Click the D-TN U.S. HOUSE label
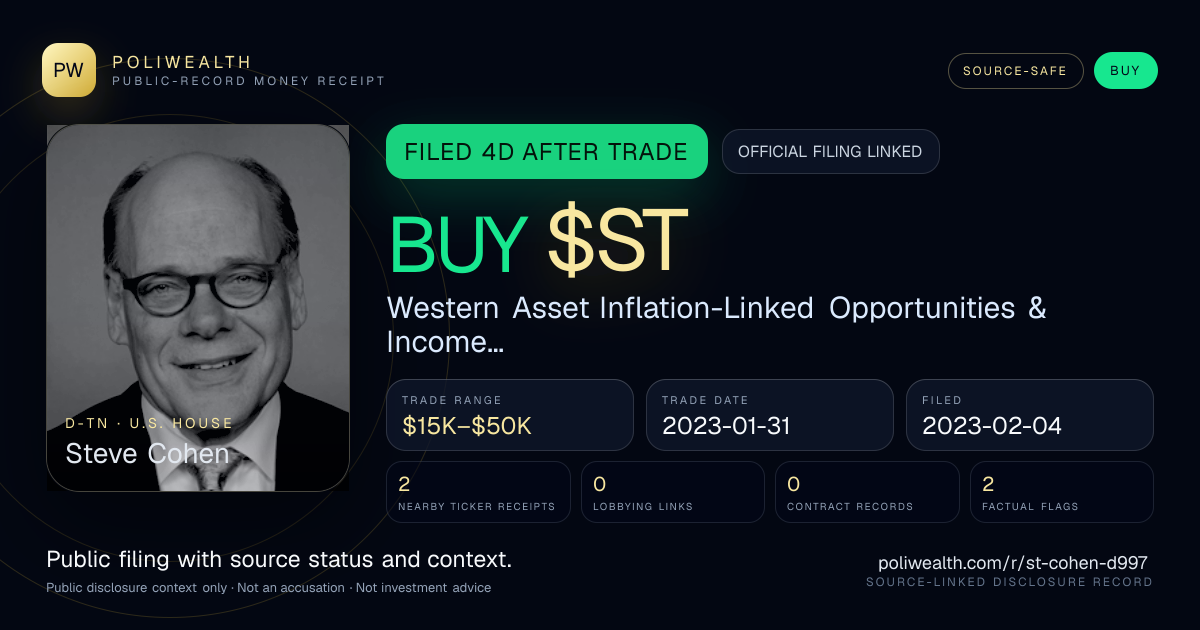1200x630 pixels. pyautogui.click(x=149, y=423)
